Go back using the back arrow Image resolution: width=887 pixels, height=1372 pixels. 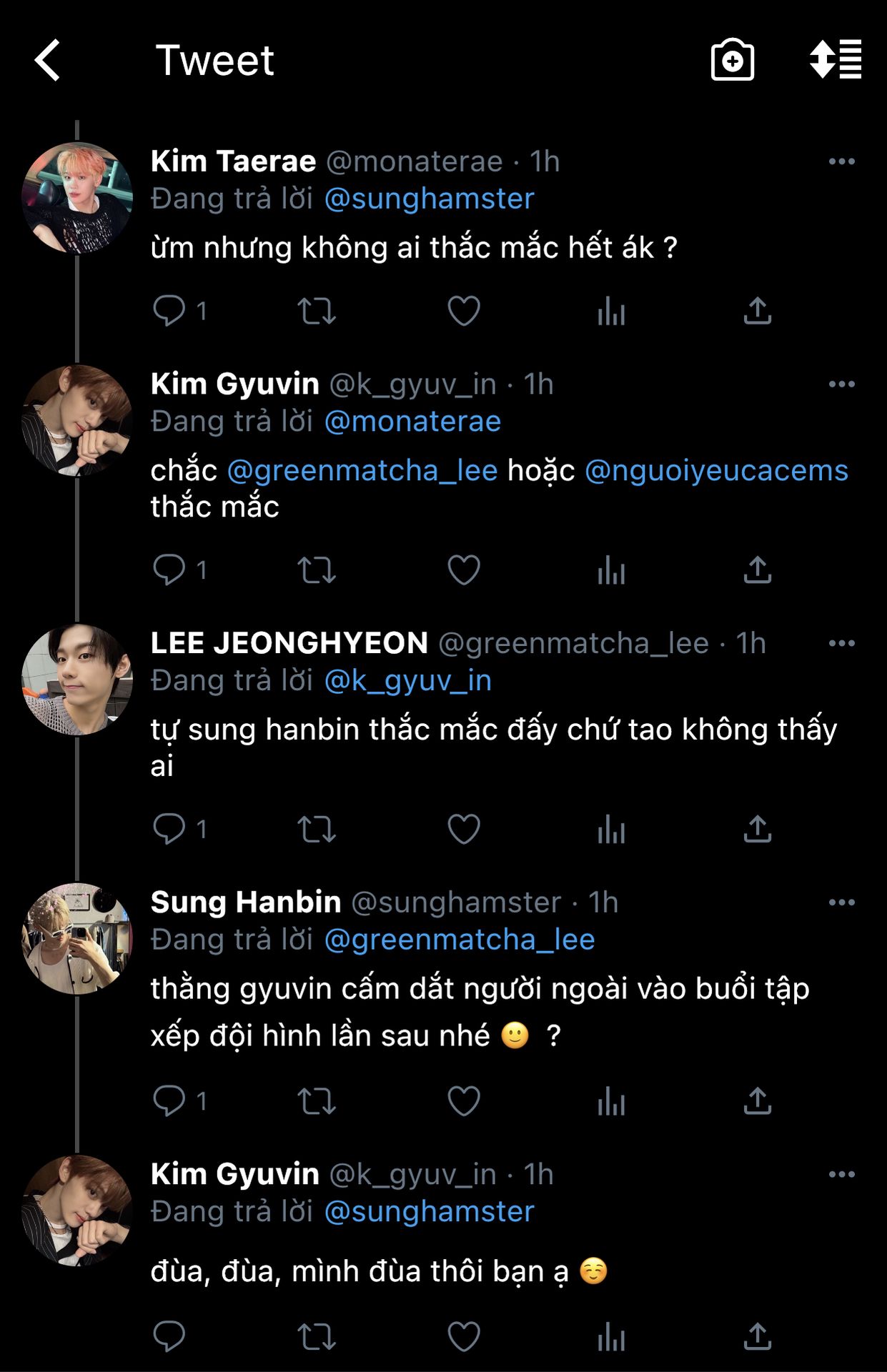[x=48, y=60]
